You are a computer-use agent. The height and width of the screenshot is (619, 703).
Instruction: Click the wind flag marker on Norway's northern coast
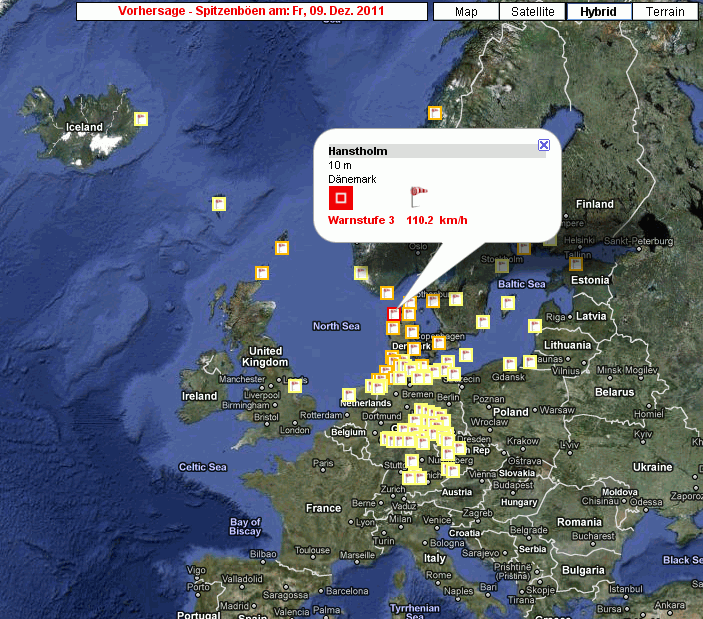pyautogui.click(x=434, y=113)
